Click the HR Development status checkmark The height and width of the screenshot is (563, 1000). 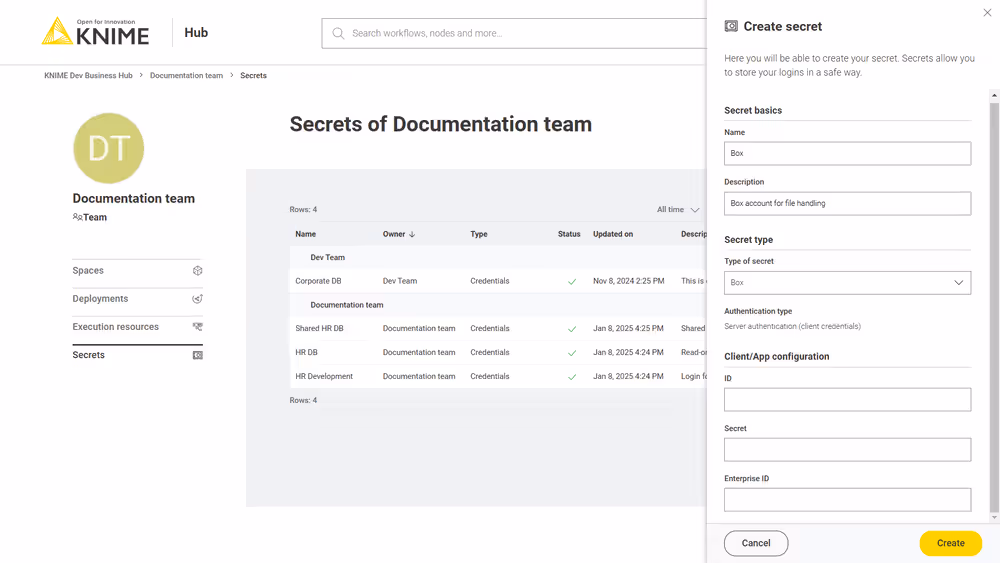coord(572,377)
